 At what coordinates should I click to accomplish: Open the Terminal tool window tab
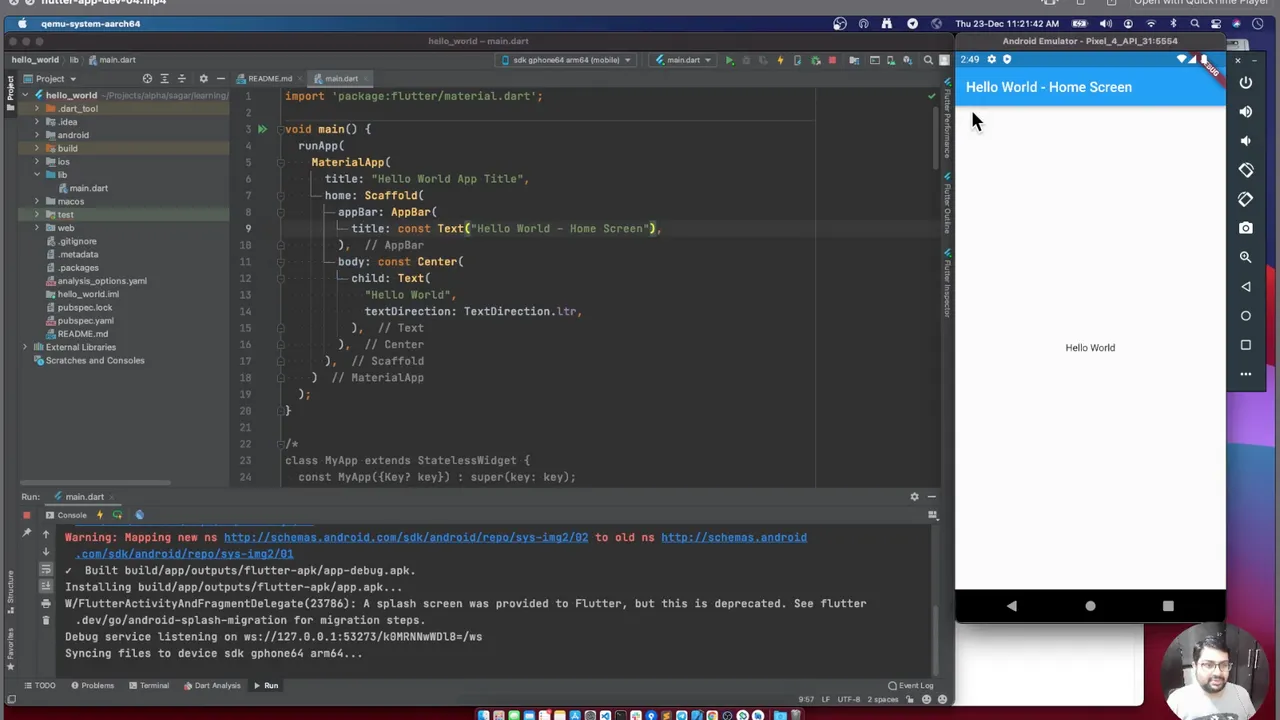tap(148, 686)
